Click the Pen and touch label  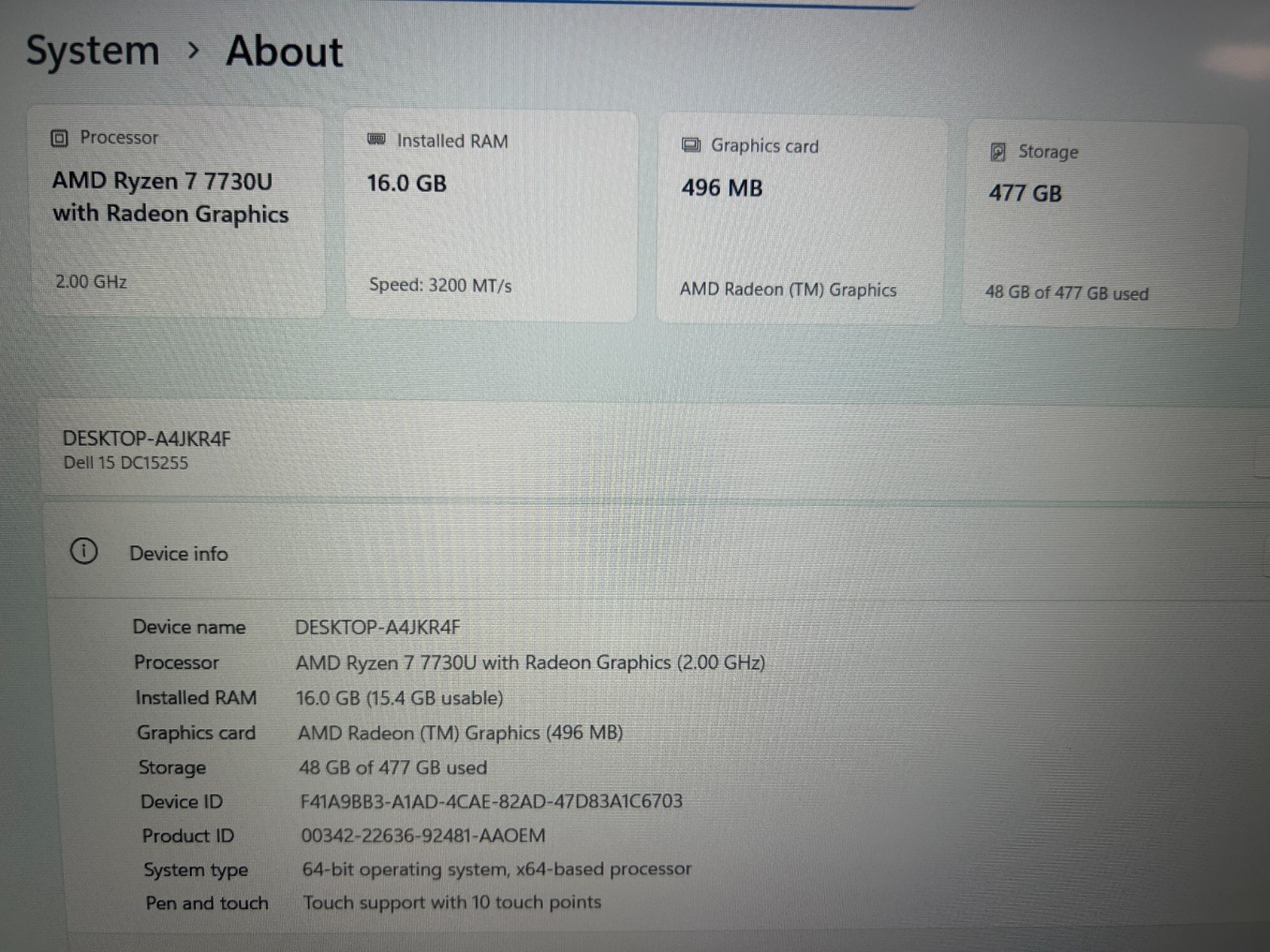207,904
